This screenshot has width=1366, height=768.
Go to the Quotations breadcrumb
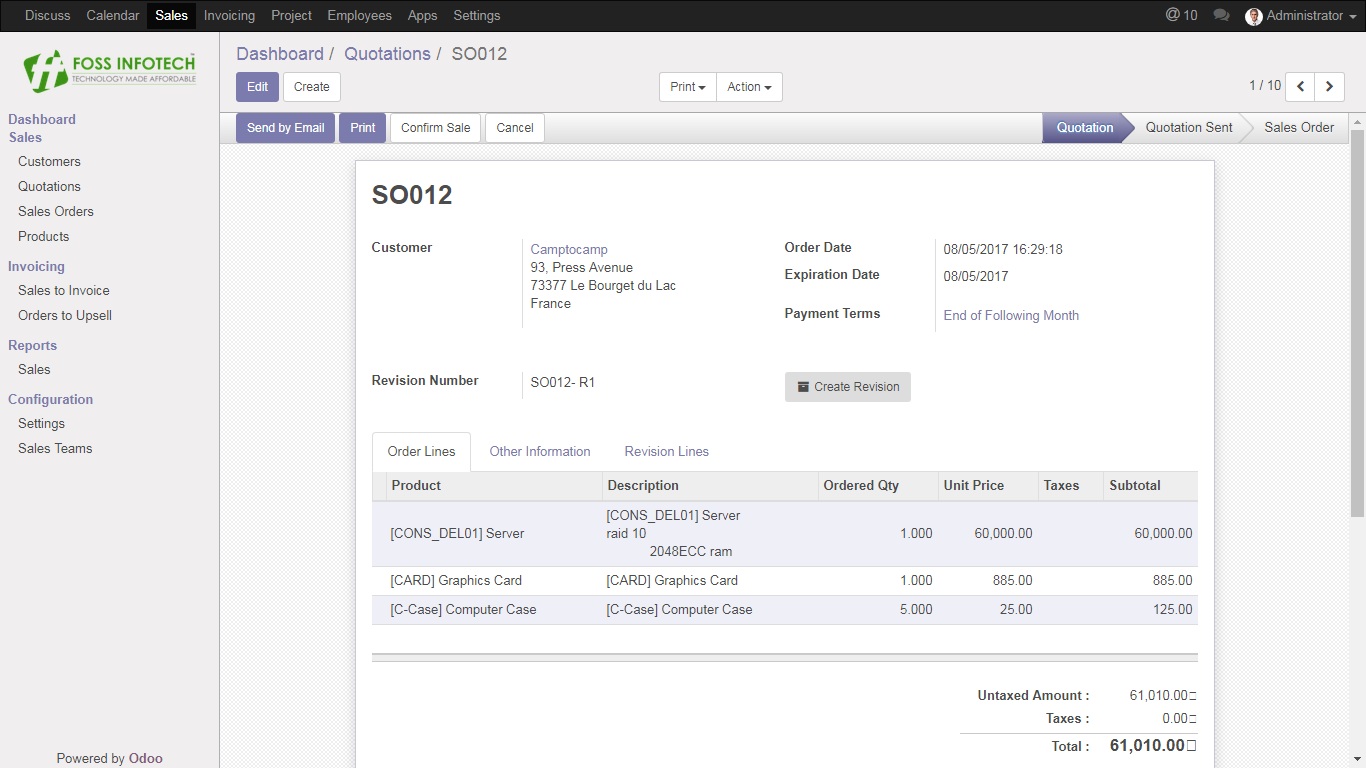click(387, 54)
